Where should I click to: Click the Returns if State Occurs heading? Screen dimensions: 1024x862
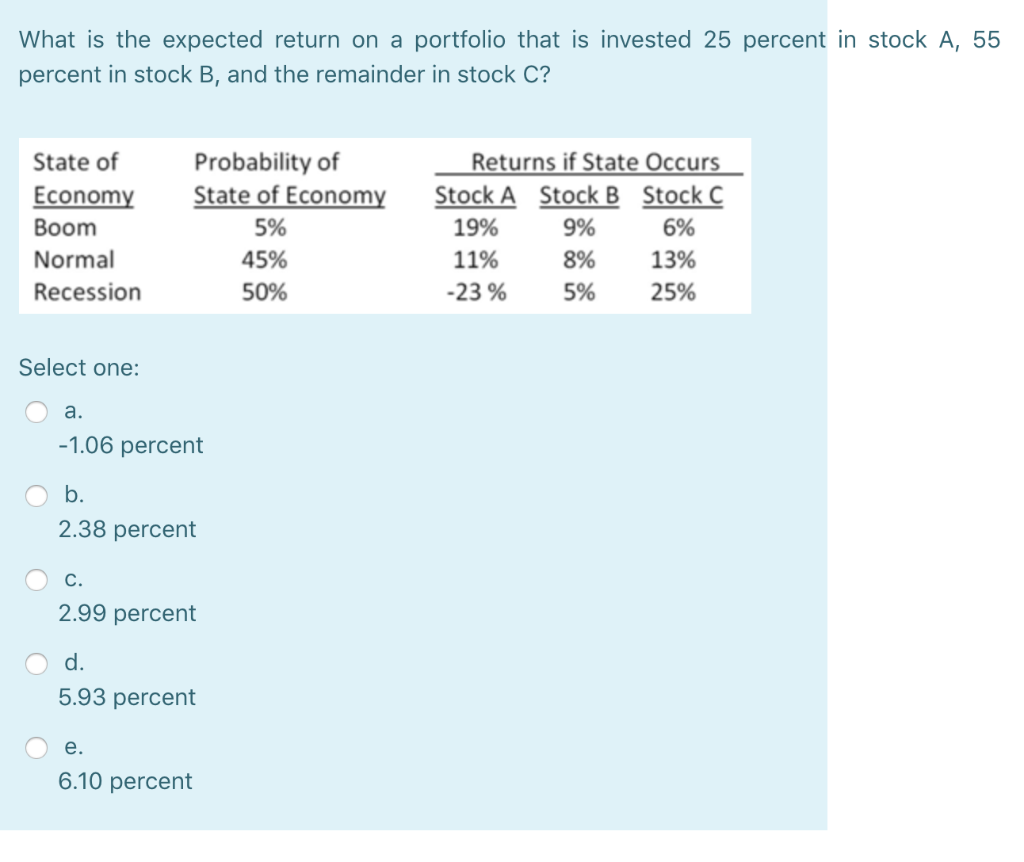click(x=596, y=163)
